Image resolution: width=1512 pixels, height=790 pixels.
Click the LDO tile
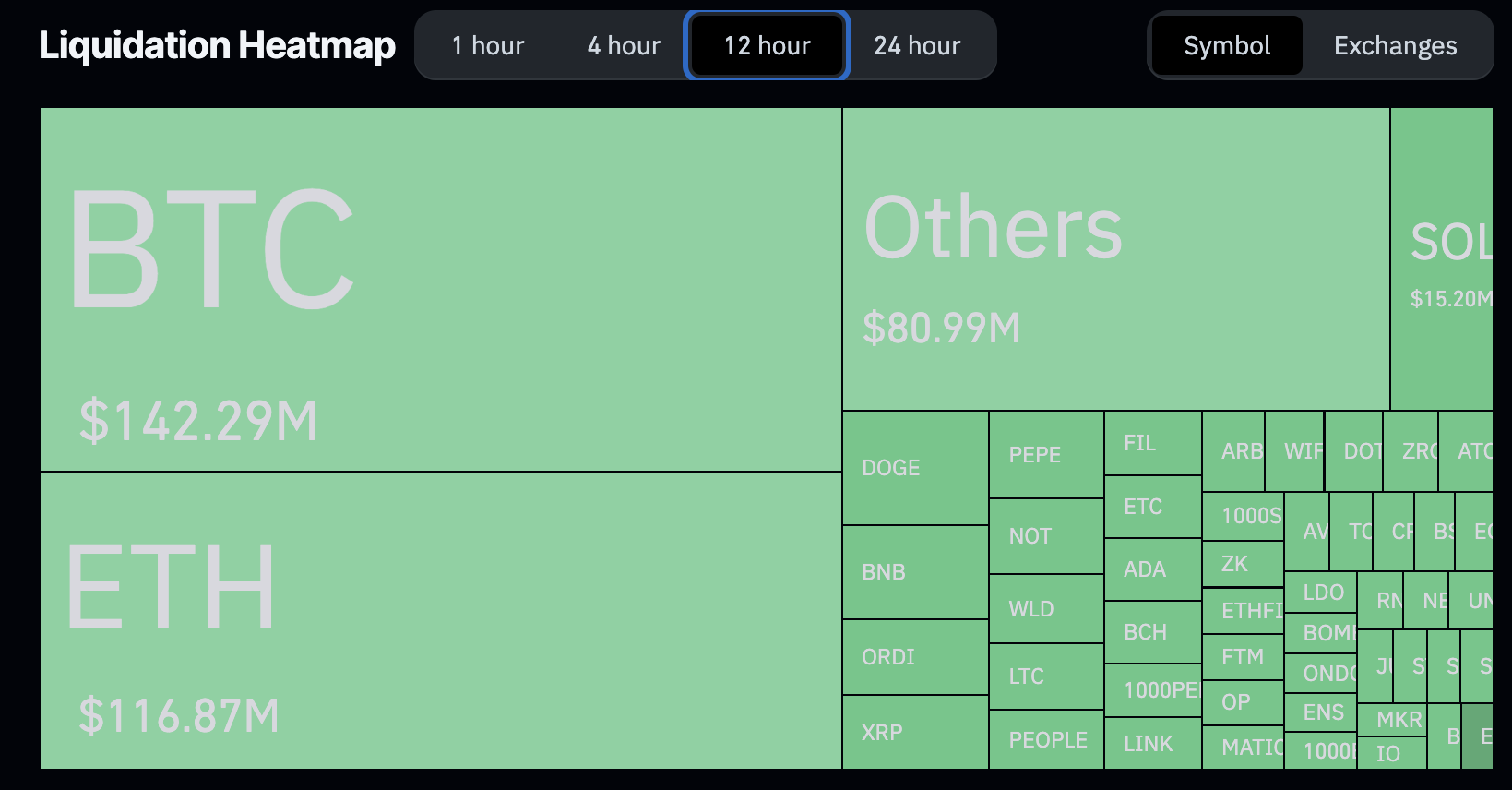(1320, 592)
